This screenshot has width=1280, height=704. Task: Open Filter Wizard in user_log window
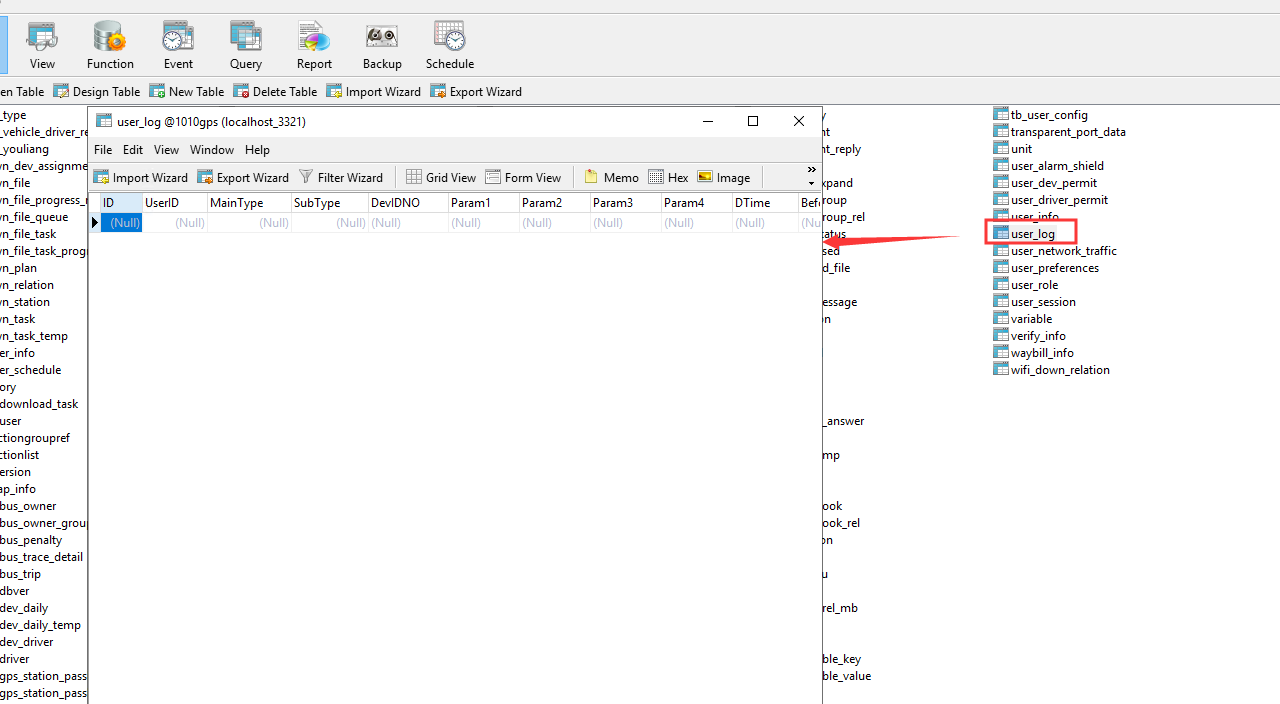click(341, 177)
